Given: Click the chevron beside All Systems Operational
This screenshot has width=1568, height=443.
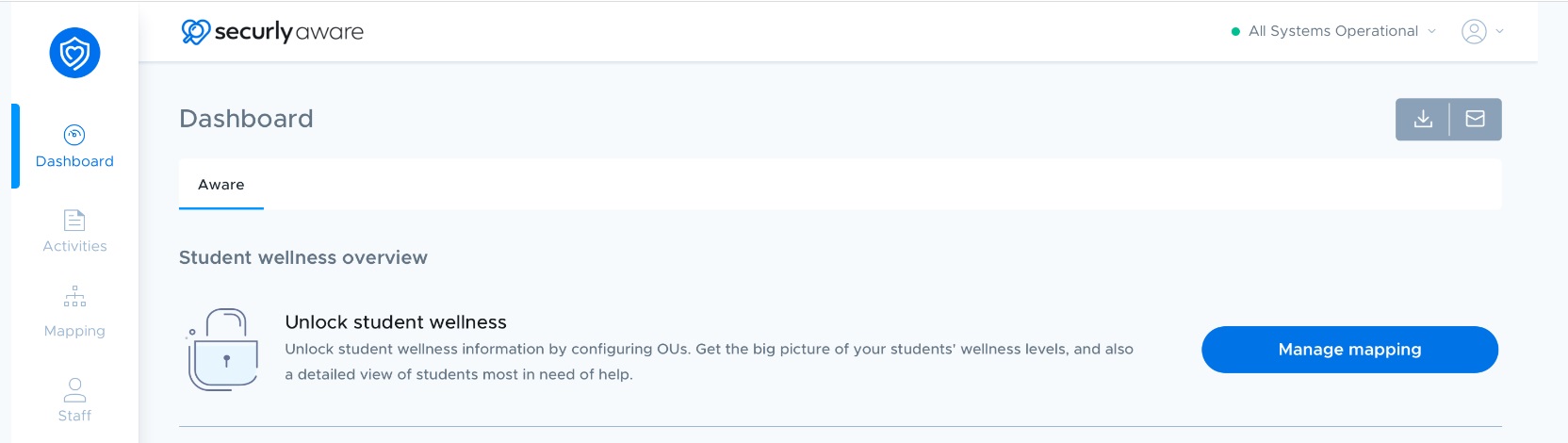Looking at the screenshot, I should coord(1431,31).
